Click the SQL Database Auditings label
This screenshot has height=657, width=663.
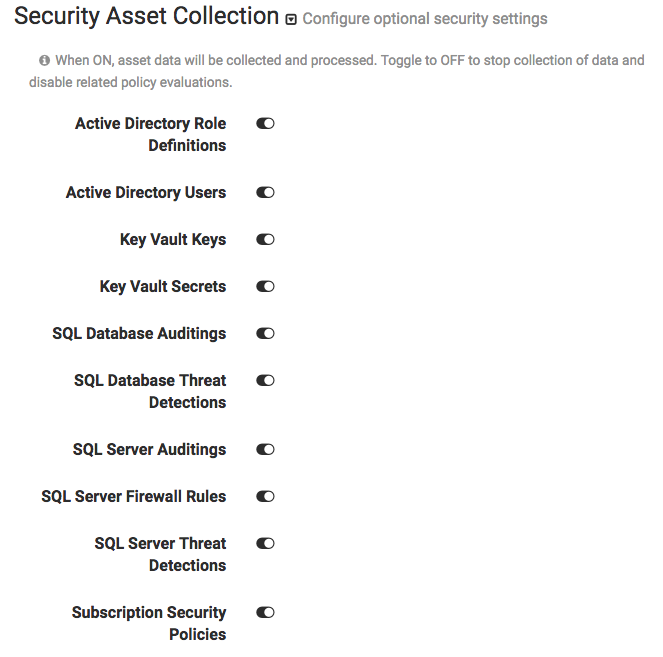[x=139, y=334]
